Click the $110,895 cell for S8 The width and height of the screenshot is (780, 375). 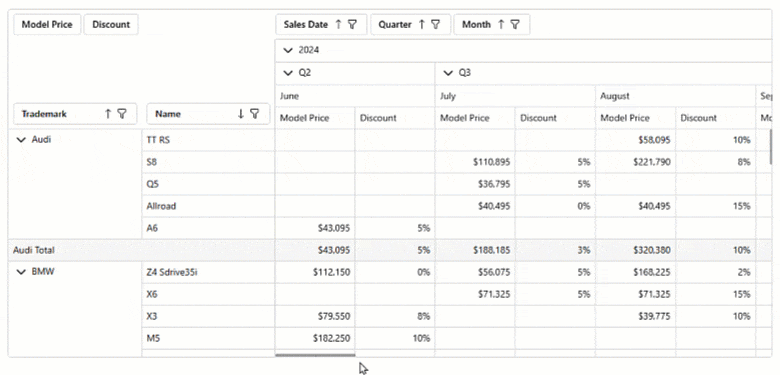coord(475,162)
